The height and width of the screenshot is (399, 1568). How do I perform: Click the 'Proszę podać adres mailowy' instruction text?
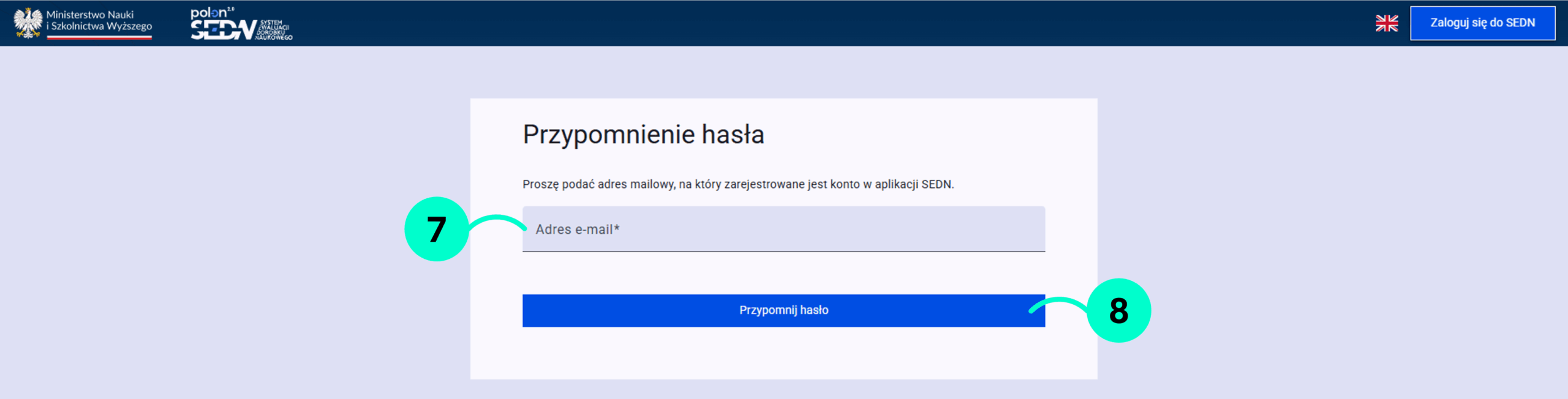[737, 184]
